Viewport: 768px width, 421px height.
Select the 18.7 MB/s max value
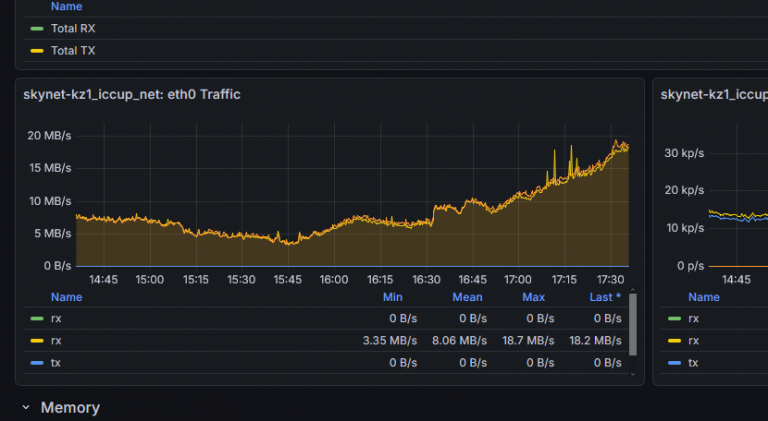(x=528, y=341)
